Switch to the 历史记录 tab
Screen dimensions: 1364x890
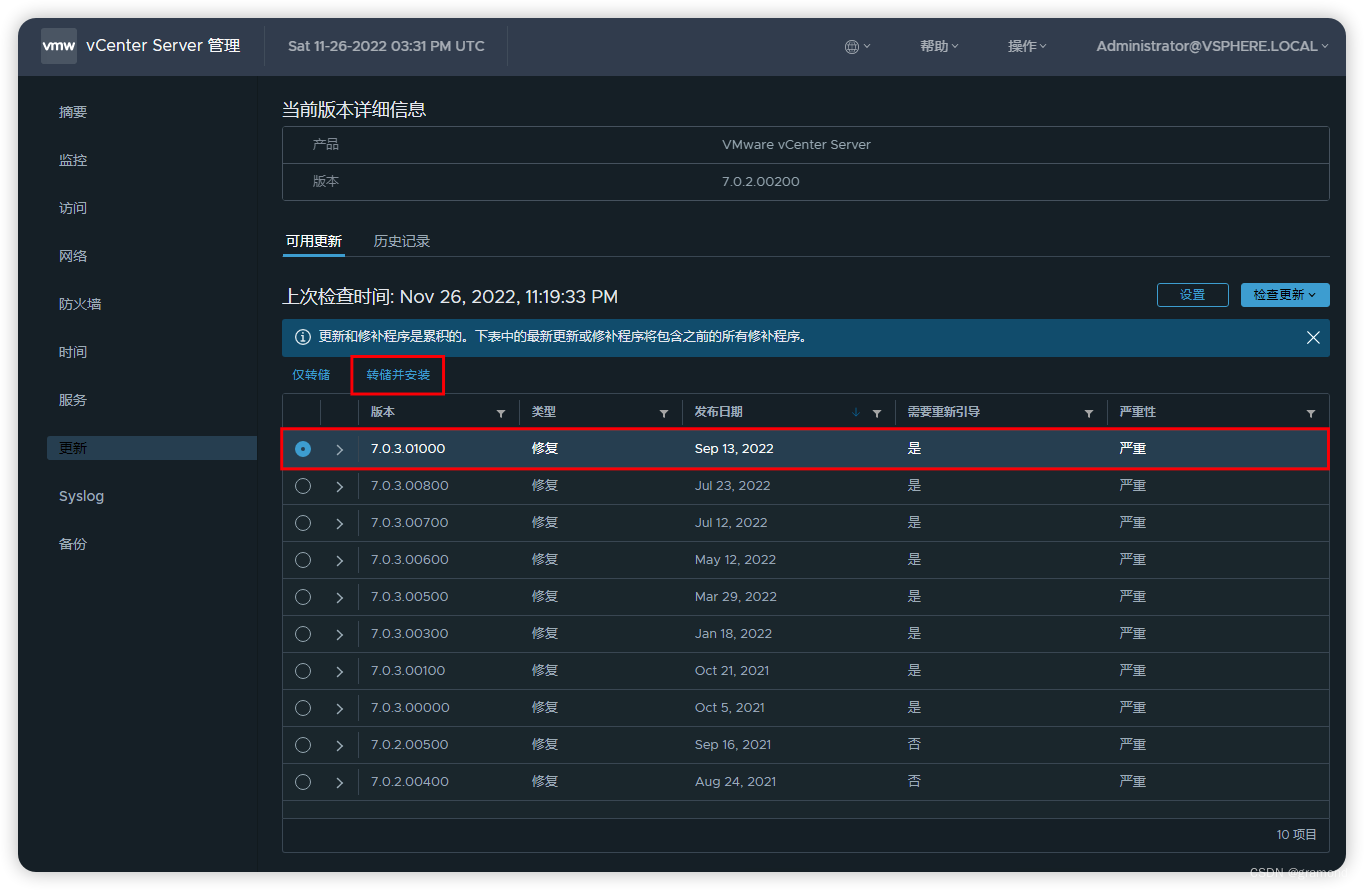[402, 241]
